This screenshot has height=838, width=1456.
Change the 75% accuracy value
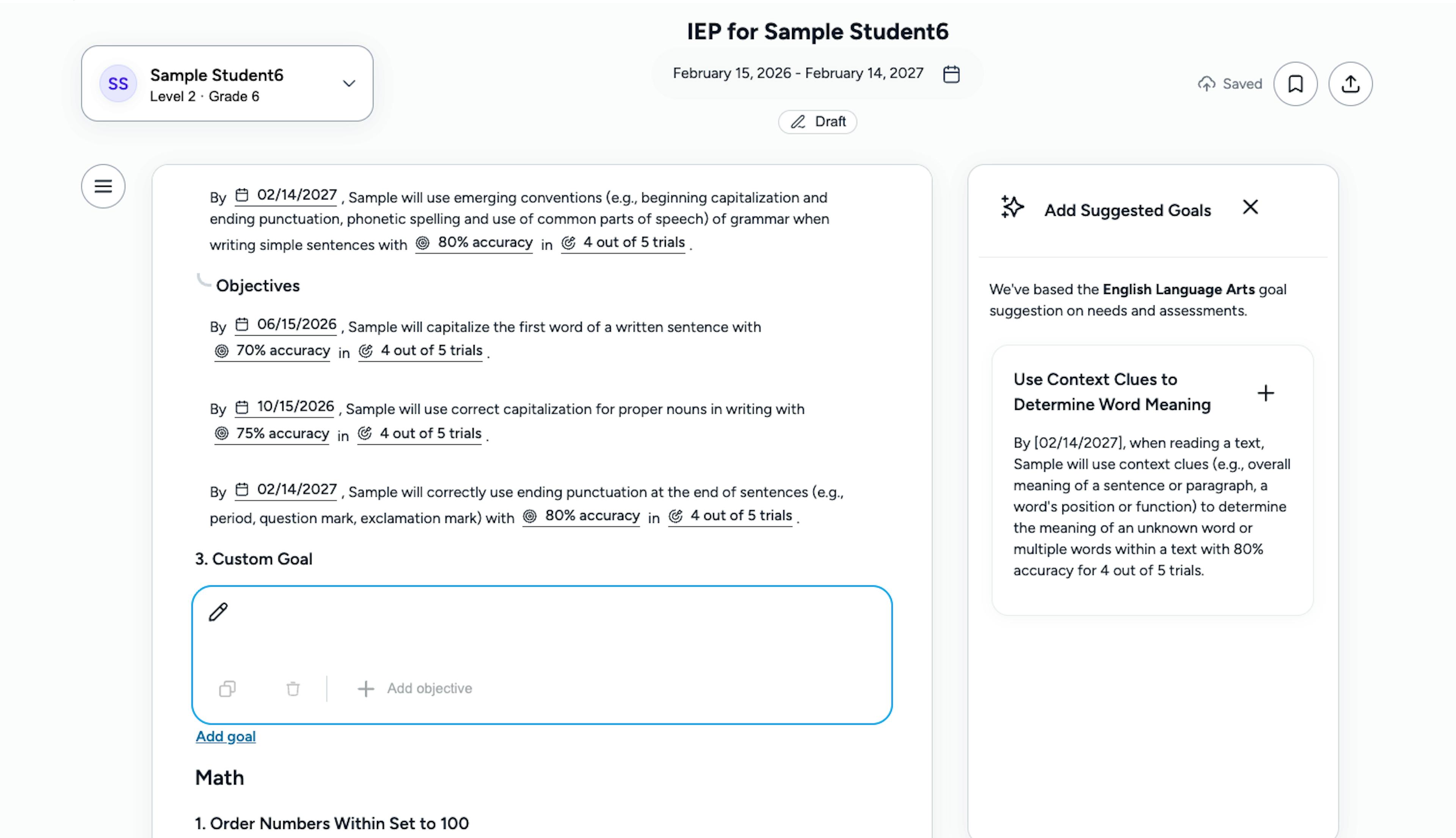pos(272,434)
